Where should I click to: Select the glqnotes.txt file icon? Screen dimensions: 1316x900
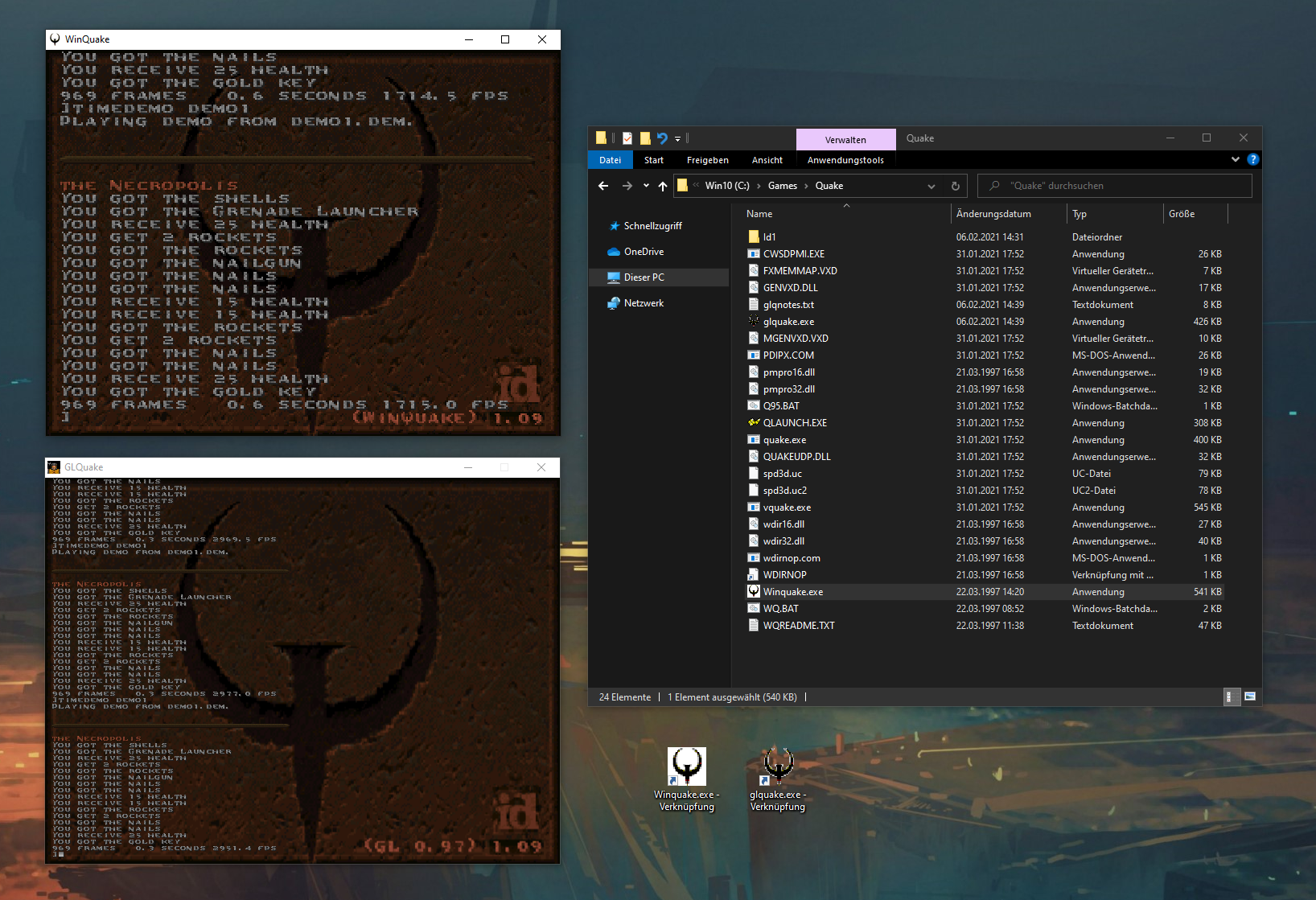(754, 305)
